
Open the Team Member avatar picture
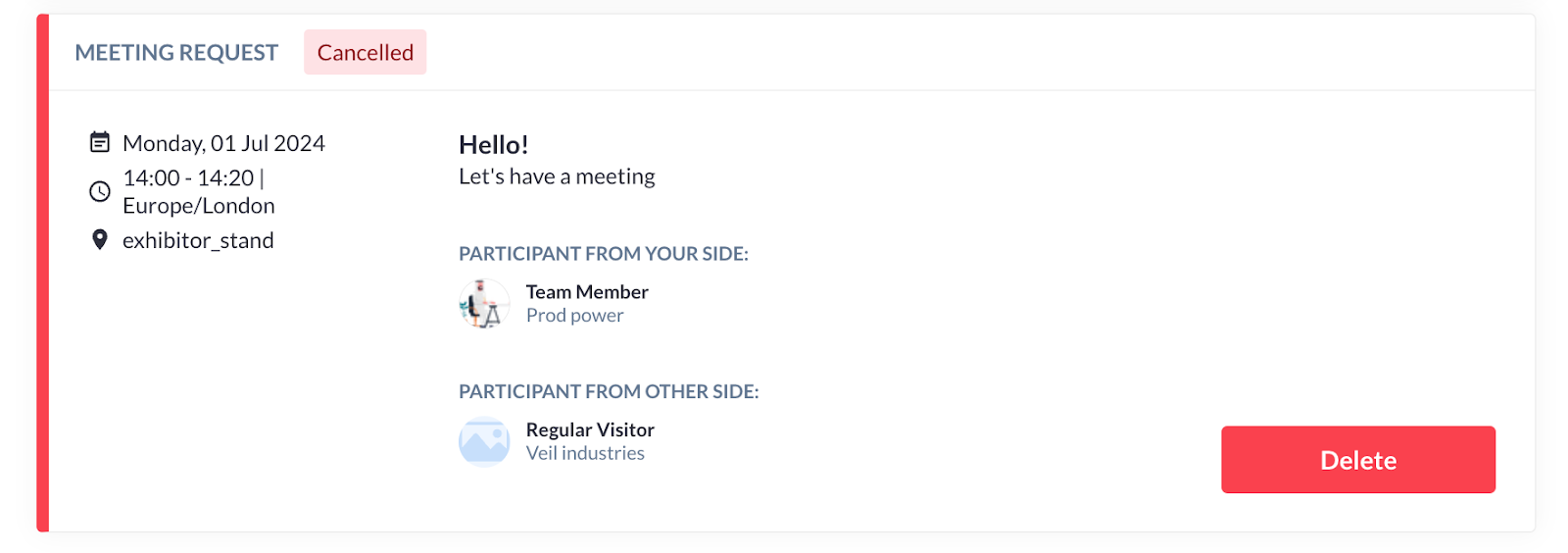coord(484,303)
